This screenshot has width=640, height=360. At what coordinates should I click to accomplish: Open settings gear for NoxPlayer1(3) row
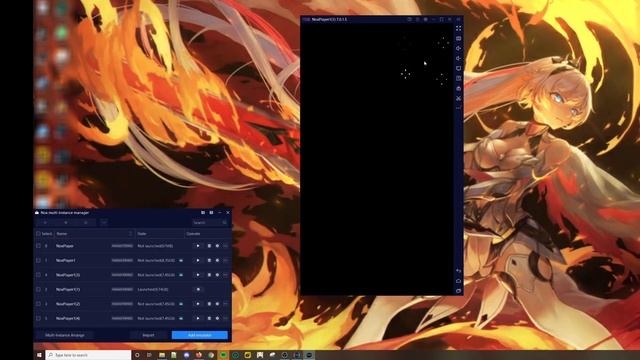pos(217,275)
